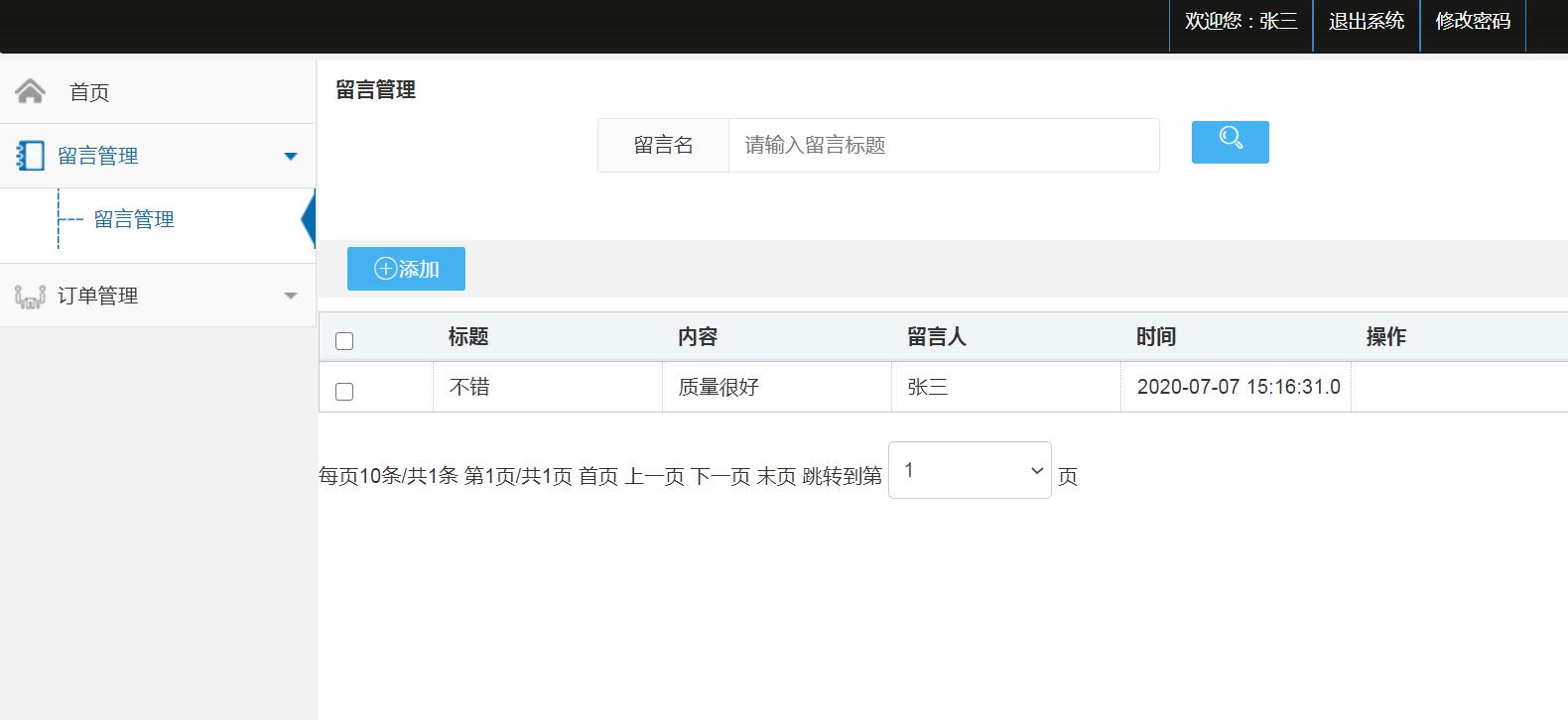
Task: Focus the 请输入留言标题 search field
Action: click(x=944, y=146)
